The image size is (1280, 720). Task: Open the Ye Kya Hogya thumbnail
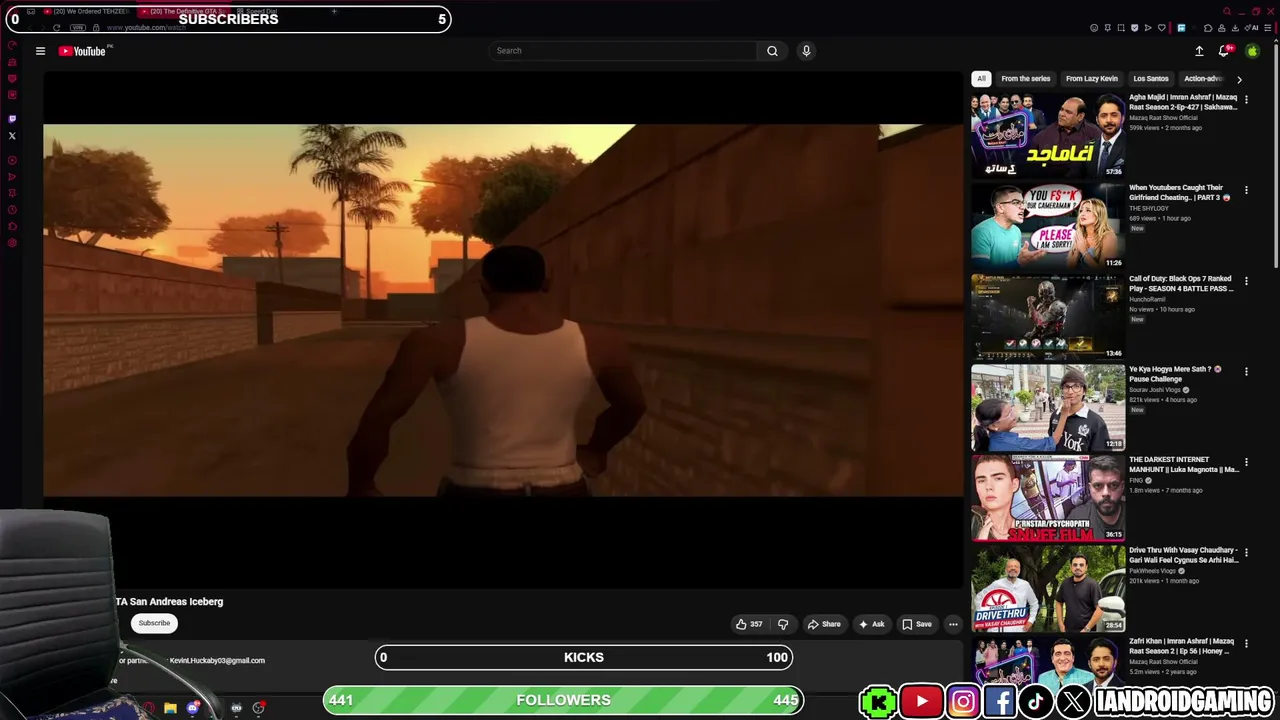1048,407
